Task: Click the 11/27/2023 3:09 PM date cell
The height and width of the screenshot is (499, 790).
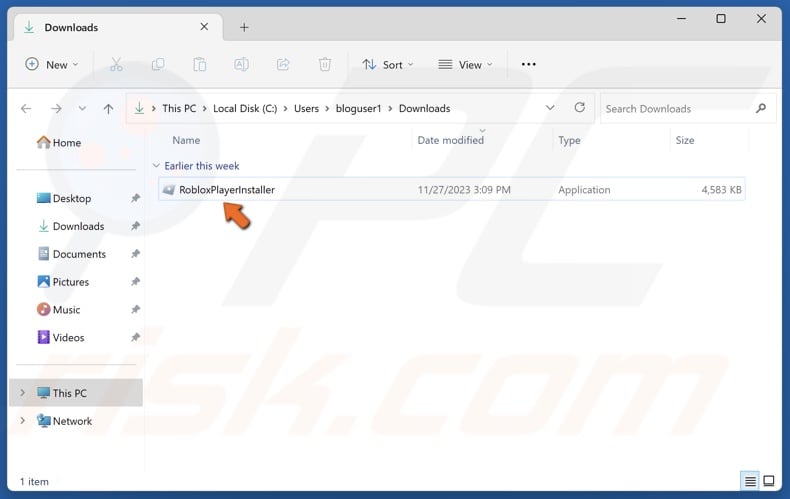Action: (x=464, y=190)
